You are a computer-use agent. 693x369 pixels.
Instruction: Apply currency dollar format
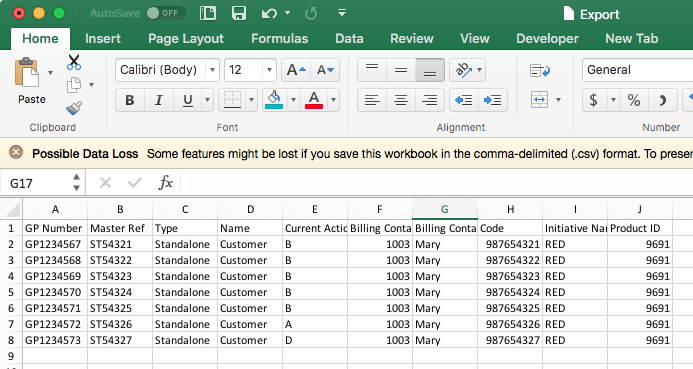(x=594, y=100)
